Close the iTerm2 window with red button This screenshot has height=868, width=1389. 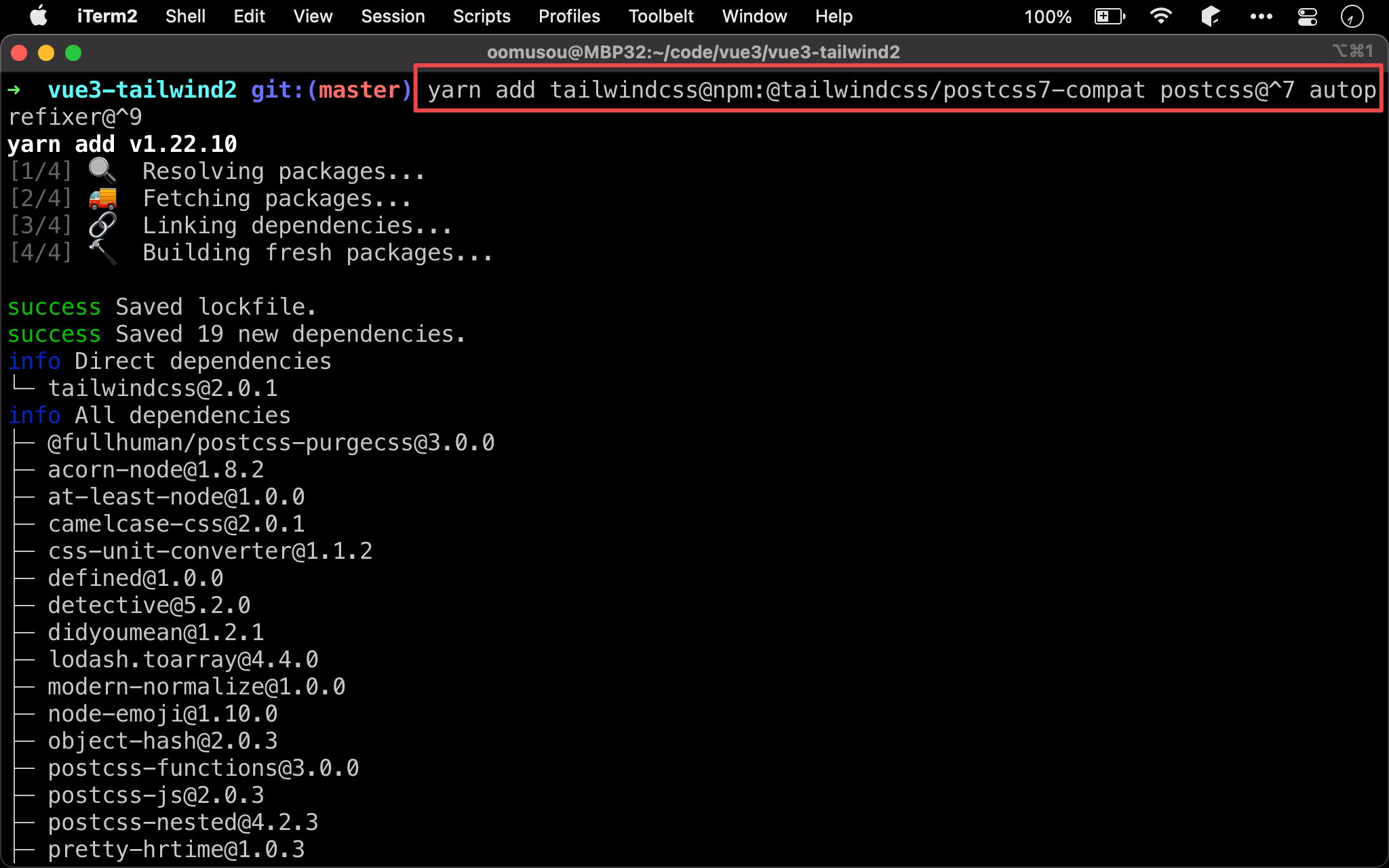point(19,53)
